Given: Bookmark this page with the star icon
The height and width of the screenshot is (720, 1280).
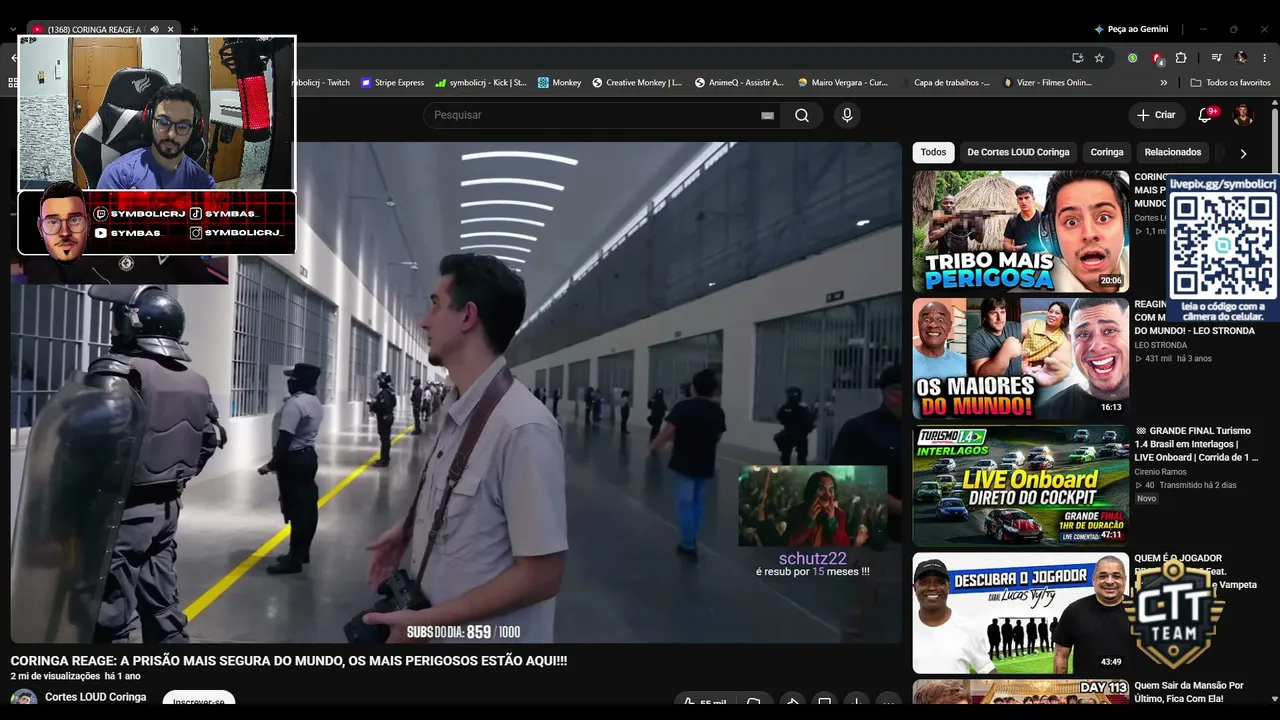Looking at the screenshot, I should (x=1099, y=58).
